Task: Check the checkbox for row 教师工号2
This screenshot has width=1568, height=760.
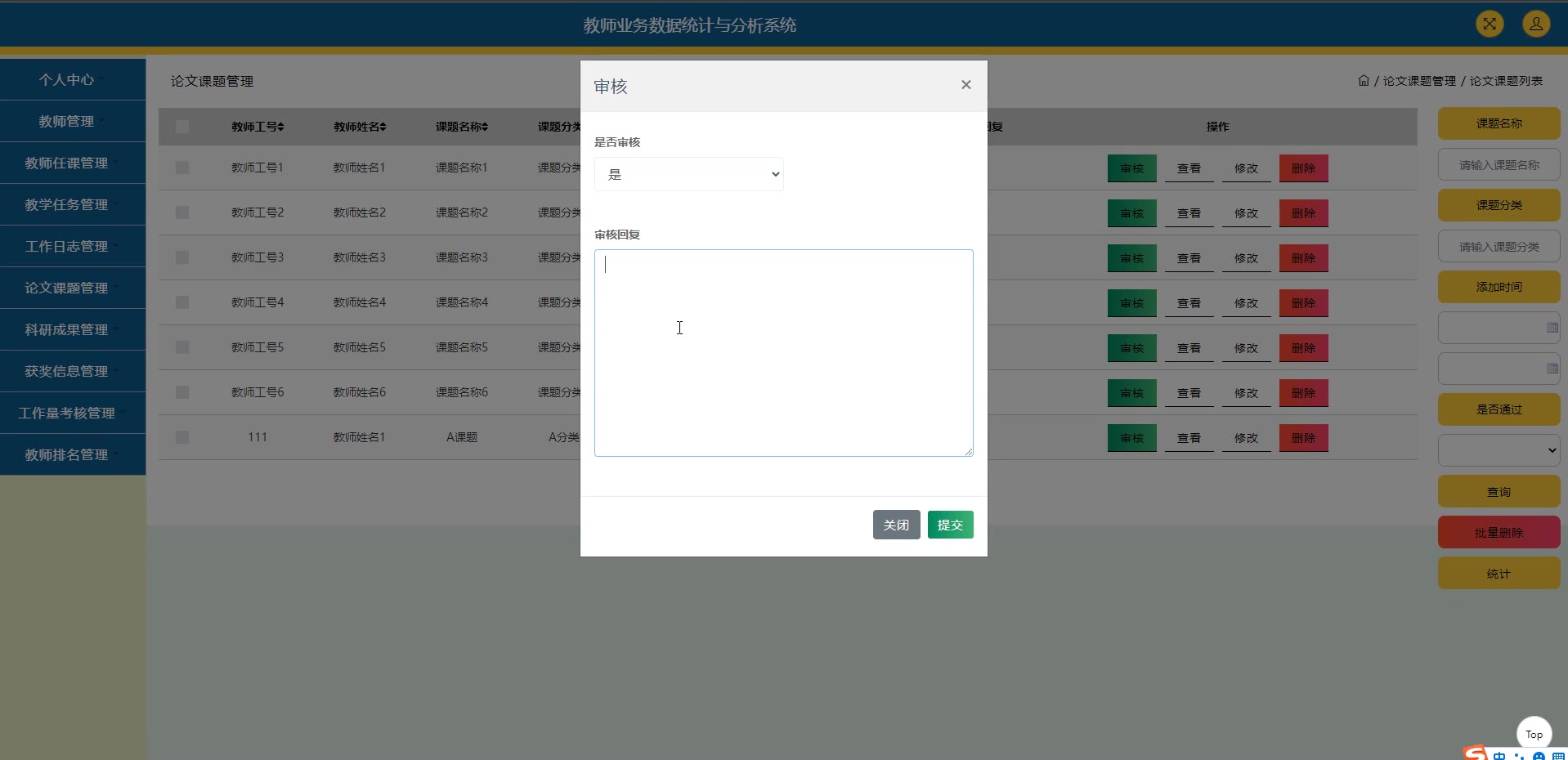Action: 182,212
